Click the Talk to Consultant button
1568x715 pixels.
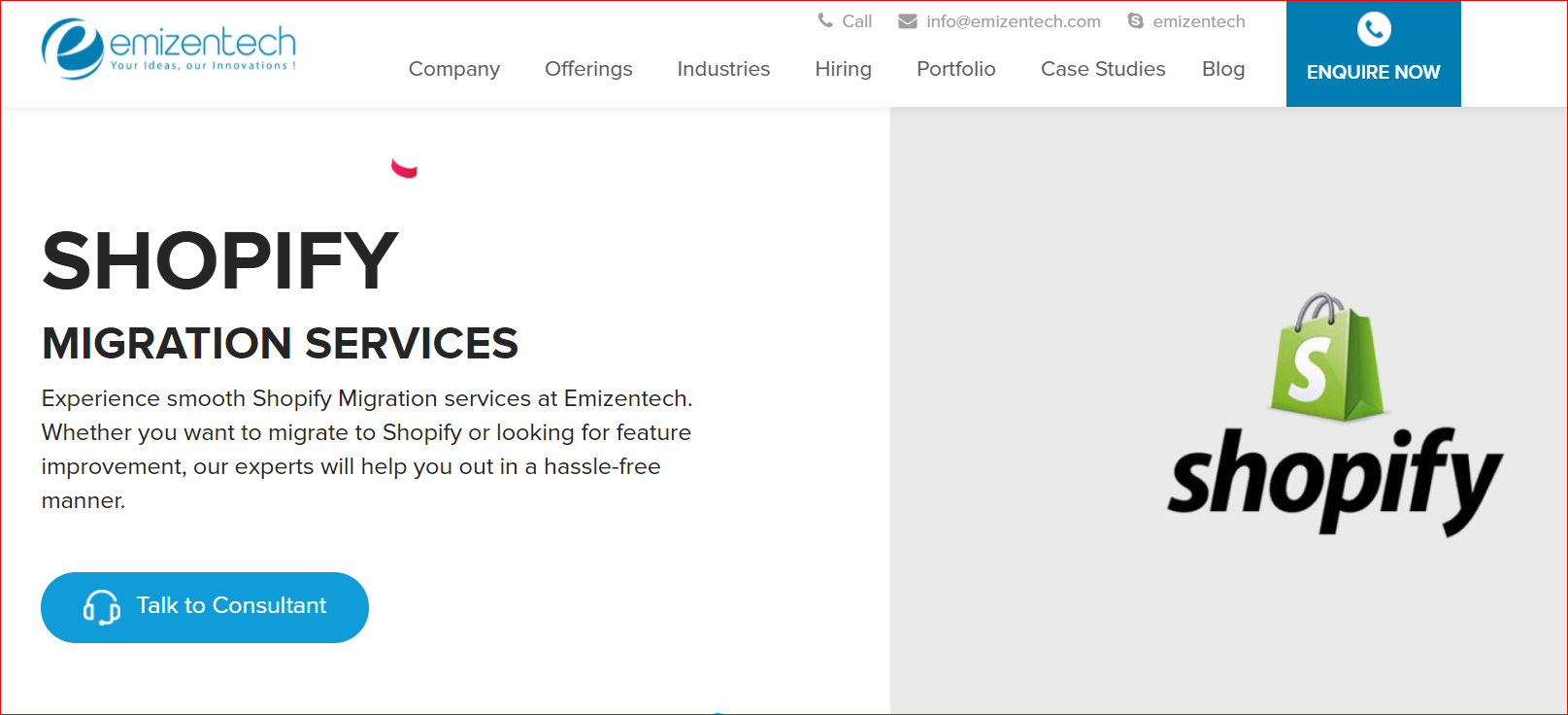205,607
